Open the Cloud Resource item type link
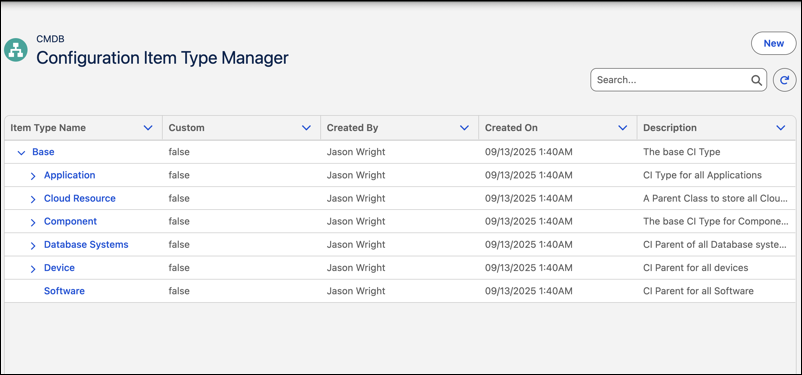The width and height of the screenshot is (802, 375). [80, 198]
